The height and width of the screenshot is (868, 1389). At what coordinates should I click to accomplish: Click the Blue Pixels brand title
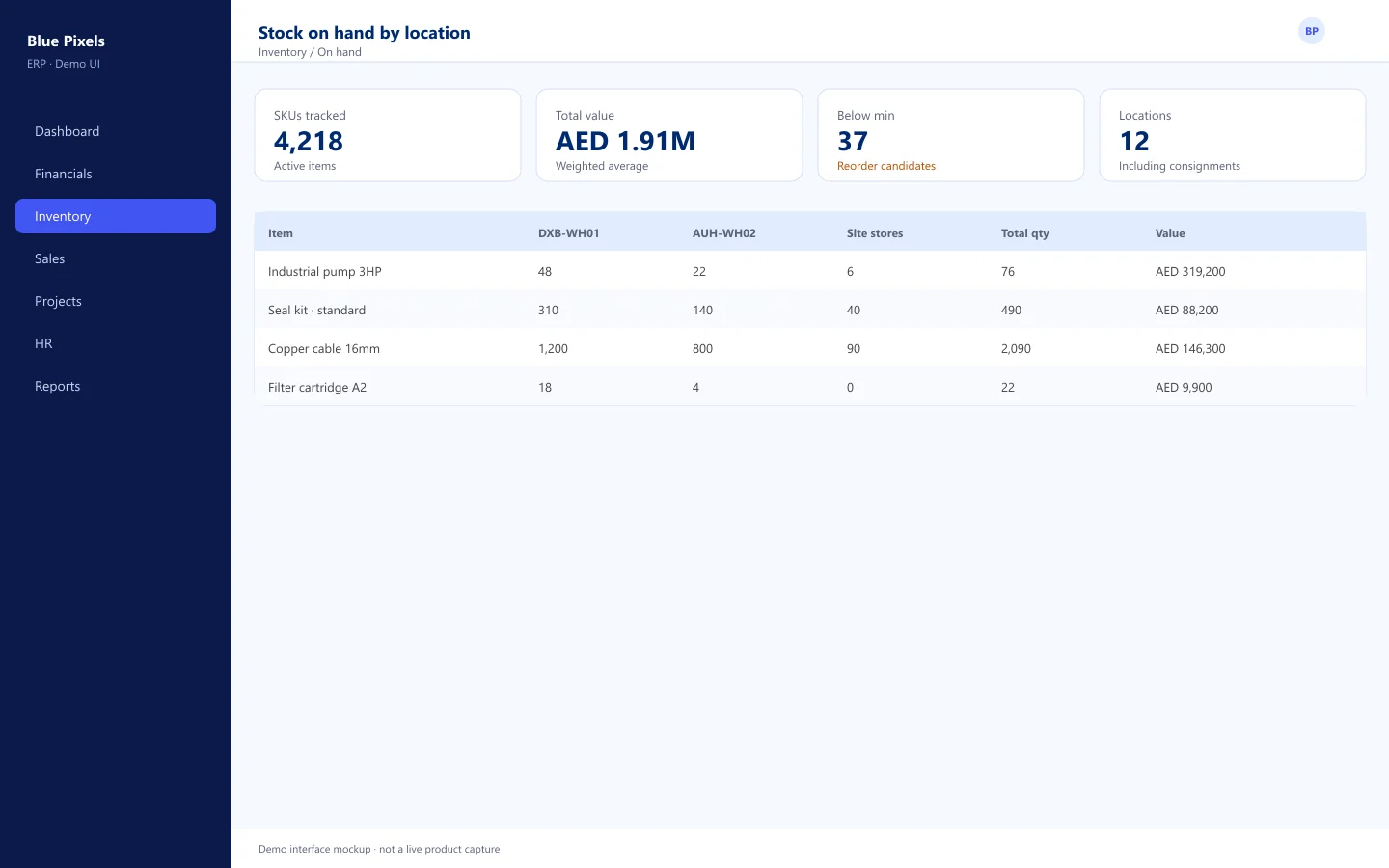point(66,41)
